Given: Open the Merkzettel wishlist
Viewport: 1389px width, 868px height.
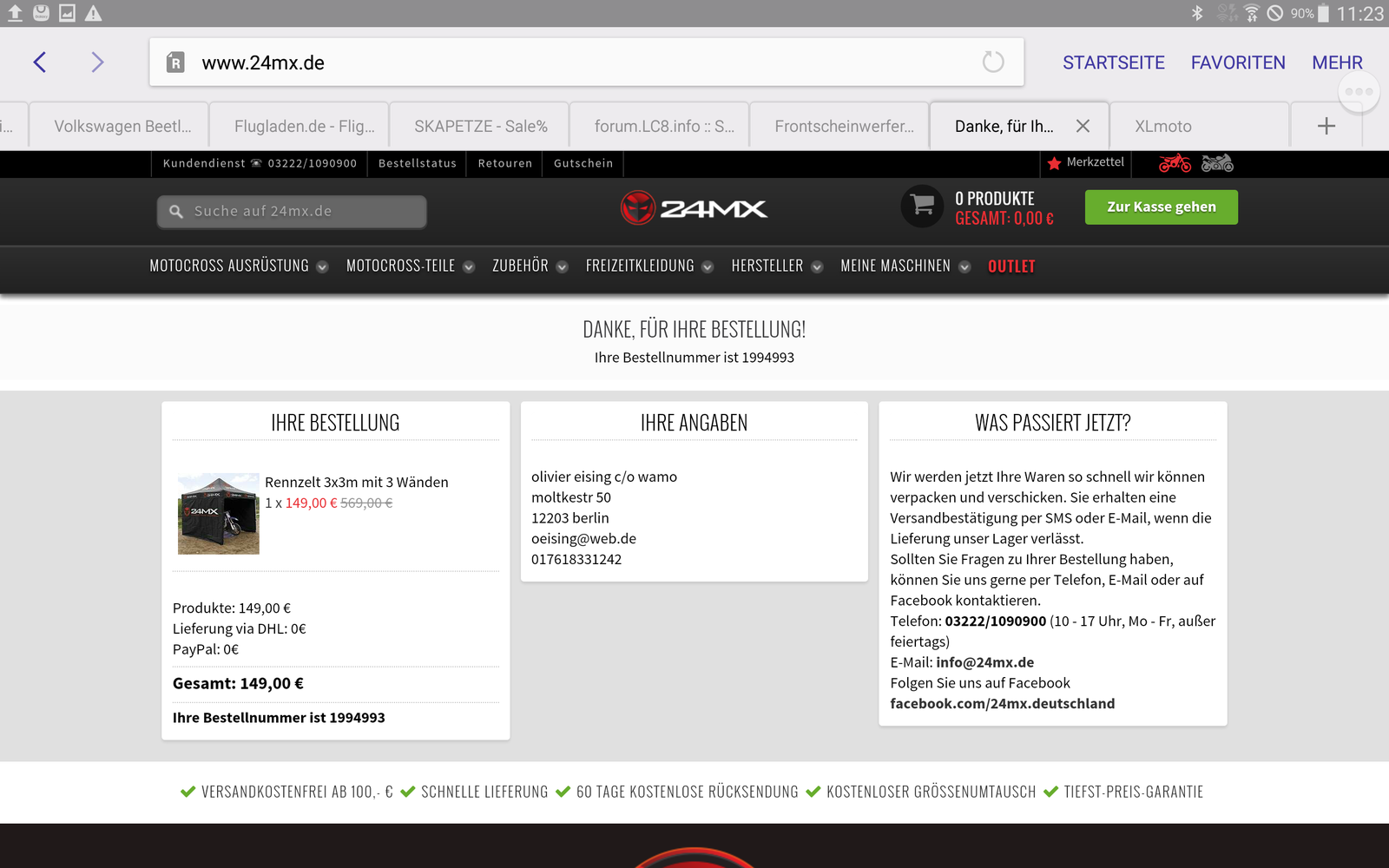Looking at the screenshot, I should point(1086,162).
